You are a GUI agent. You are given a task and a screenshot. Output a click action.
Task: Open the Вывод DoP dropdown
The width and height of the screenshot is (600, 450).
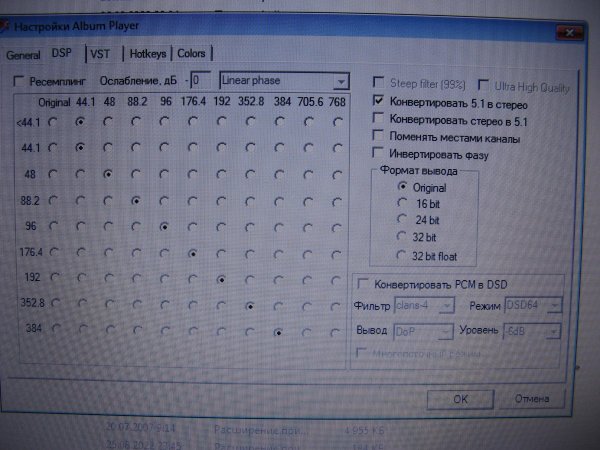[x=423, y=331]
